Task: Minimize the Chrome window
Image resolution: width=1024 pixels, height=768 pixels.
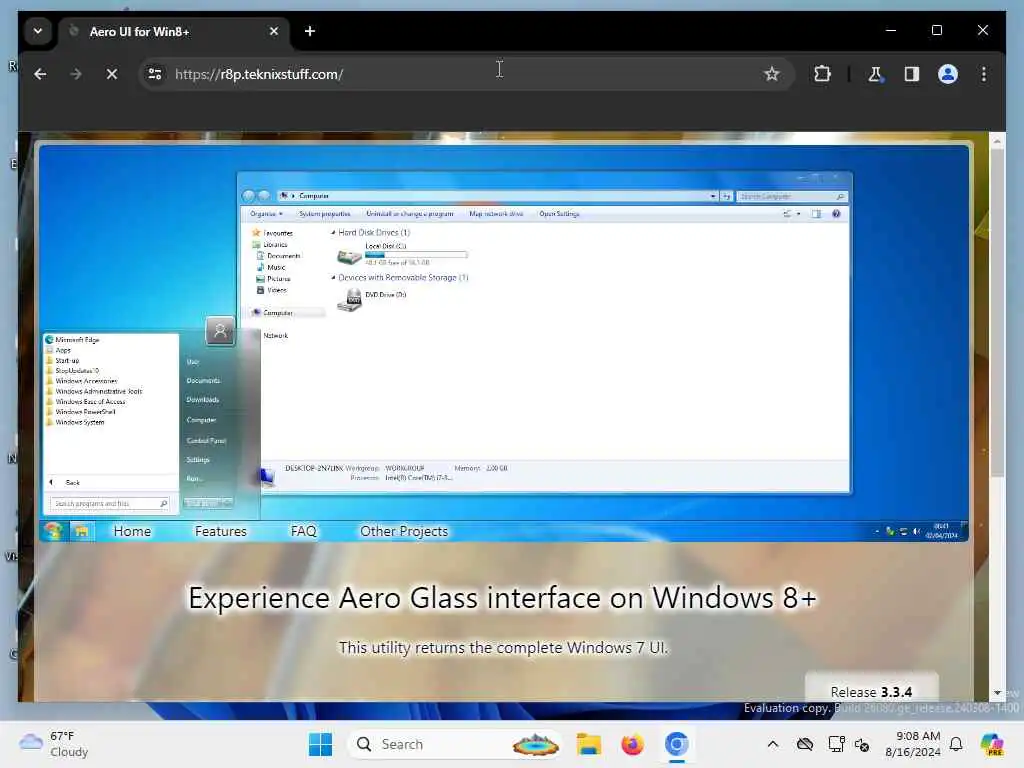Action: pyautogui.click(x=891, y=30)
